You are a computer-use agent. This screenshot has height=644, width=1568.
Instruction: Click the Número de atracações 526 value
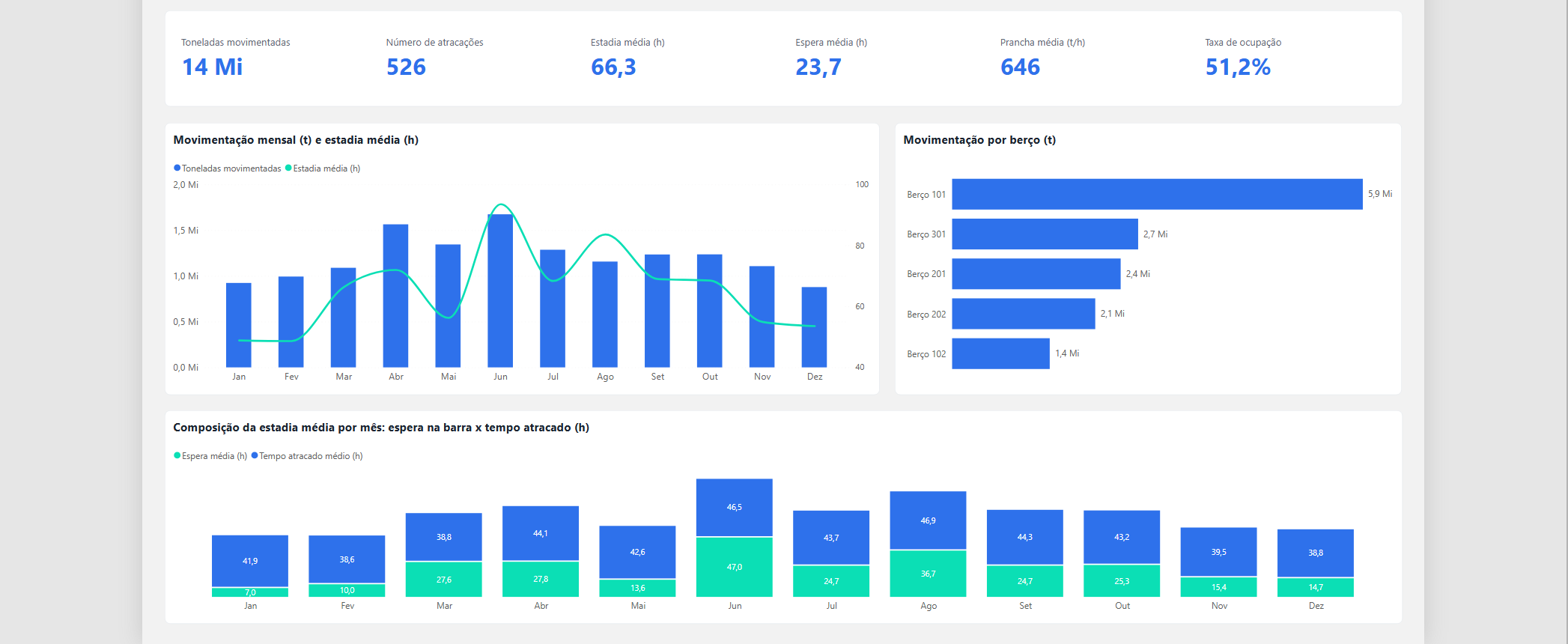pyautogui.click(x=406, y=67)
